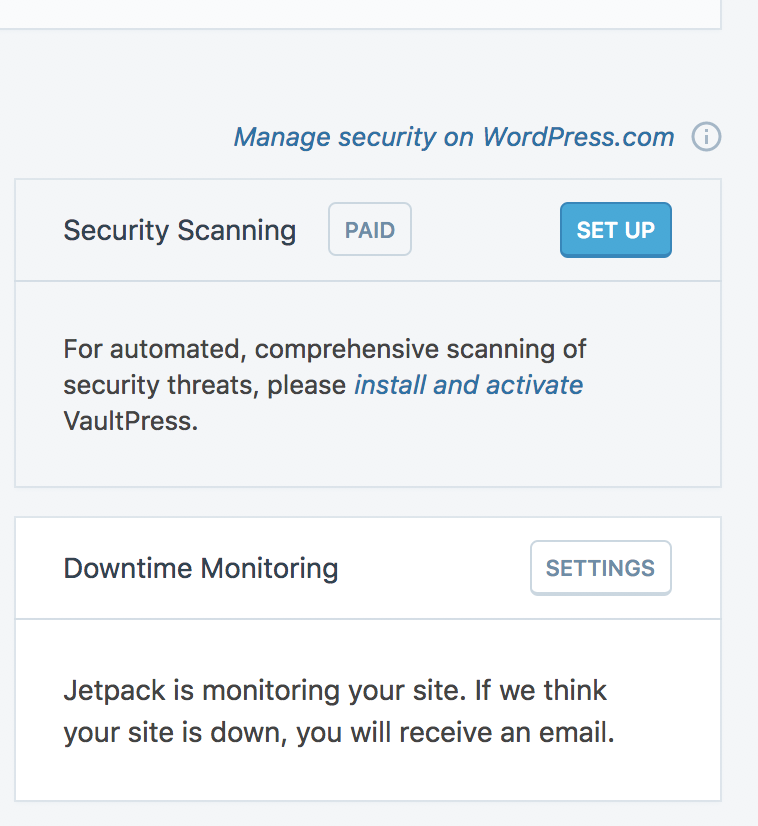Click the SET UP button
The image size is (758, 826).
point(615,230)
